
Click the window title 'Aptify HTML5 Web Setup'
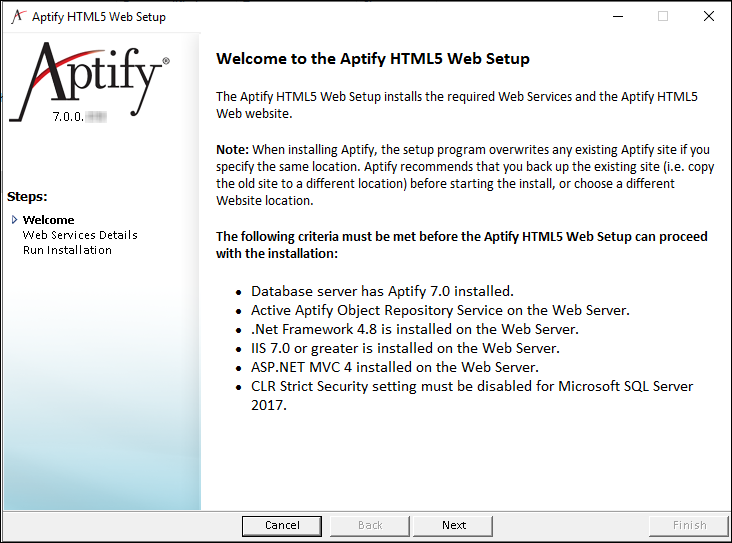(x=99, y=17)
